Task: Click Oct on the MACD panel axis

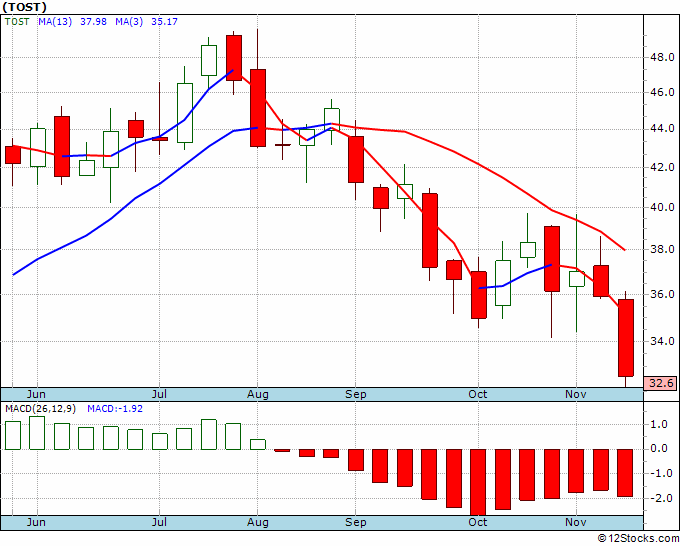Action: [x=478, y=522]
